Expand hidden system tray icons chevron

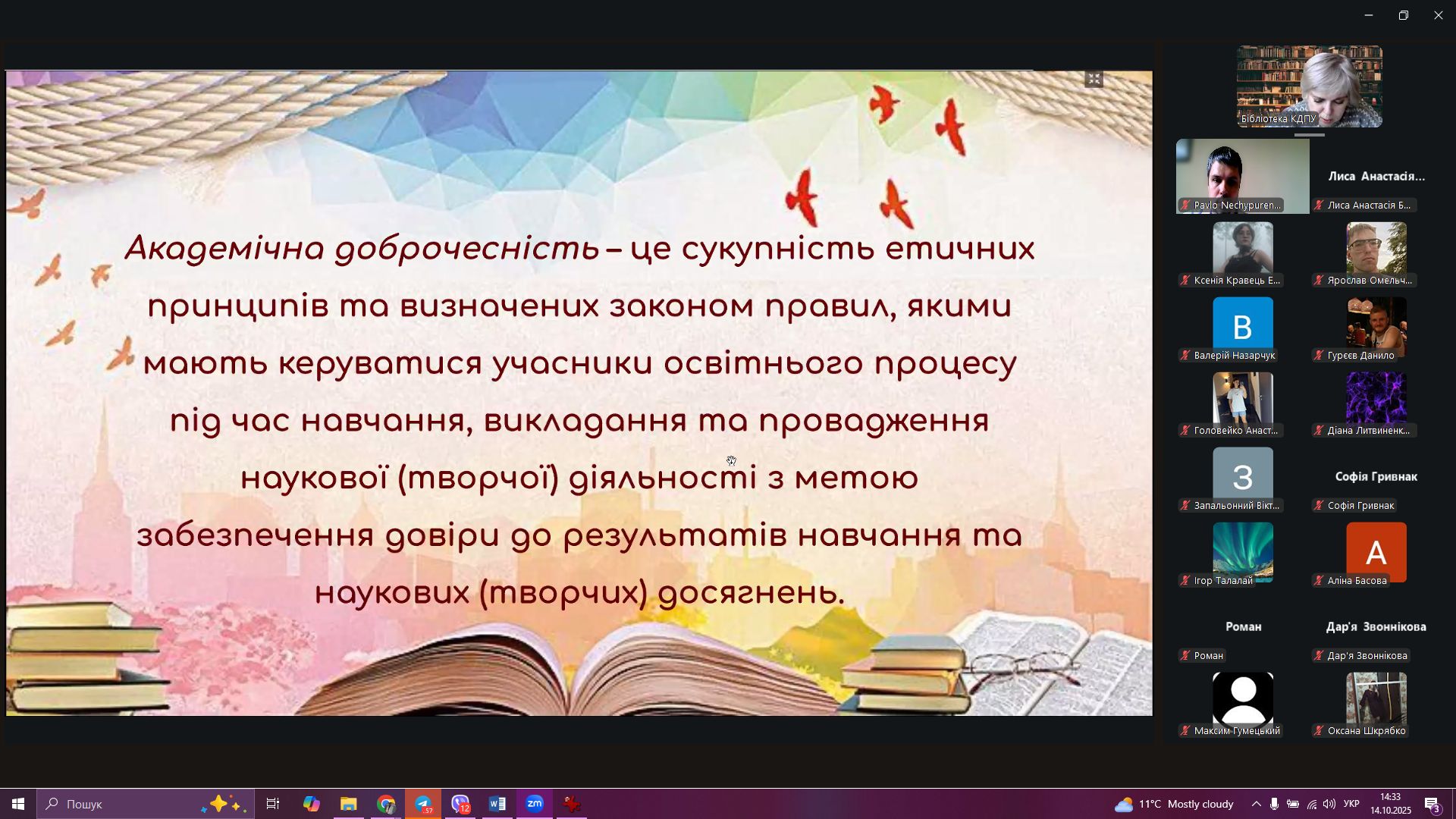click(x=1257, y=804)
